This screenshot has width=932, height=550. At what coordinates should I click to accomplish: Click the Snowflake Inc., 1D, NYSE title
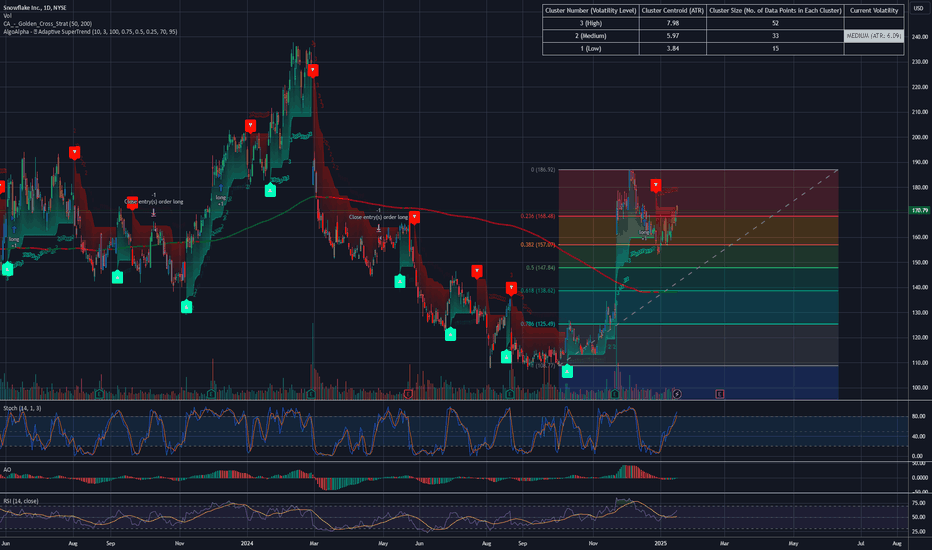pyautogui.click(x=35, y=8)
